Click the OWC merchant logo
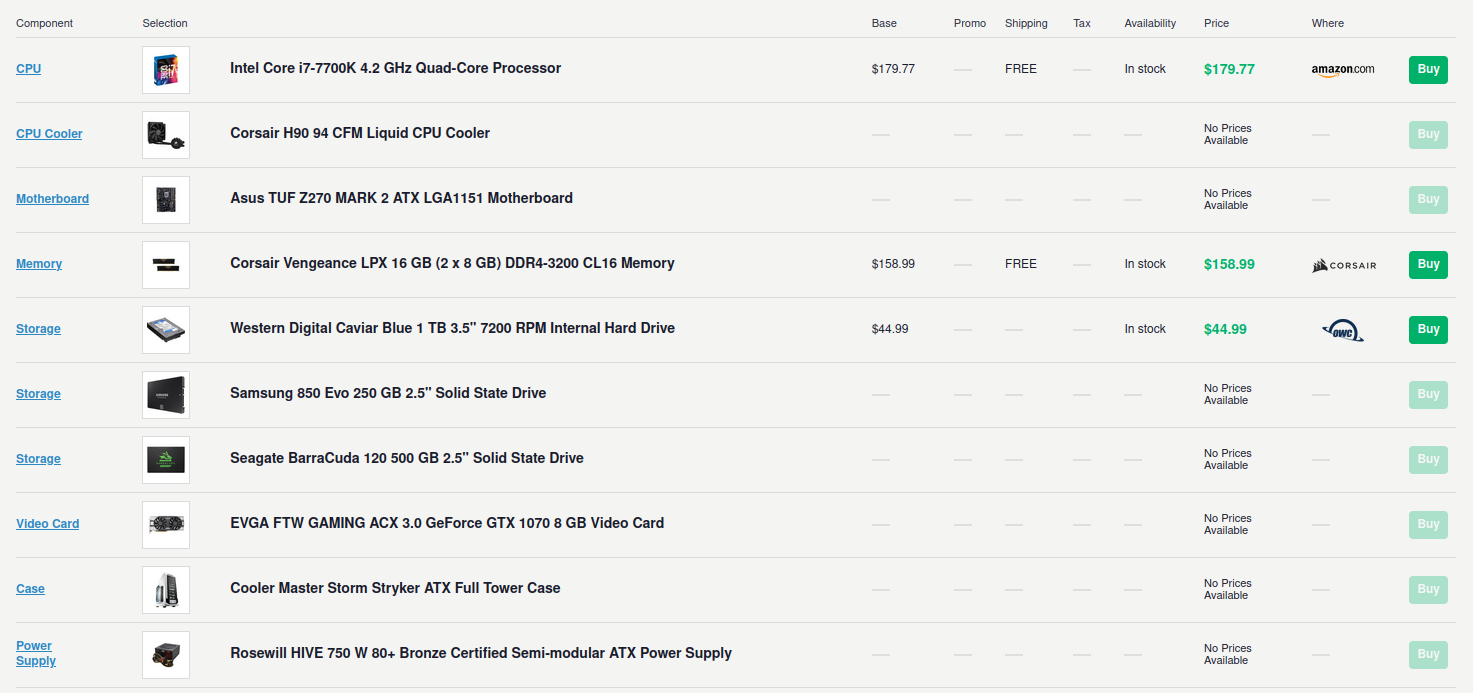This screenshot has height=693, width=1473. click(x=1342, y=330)
